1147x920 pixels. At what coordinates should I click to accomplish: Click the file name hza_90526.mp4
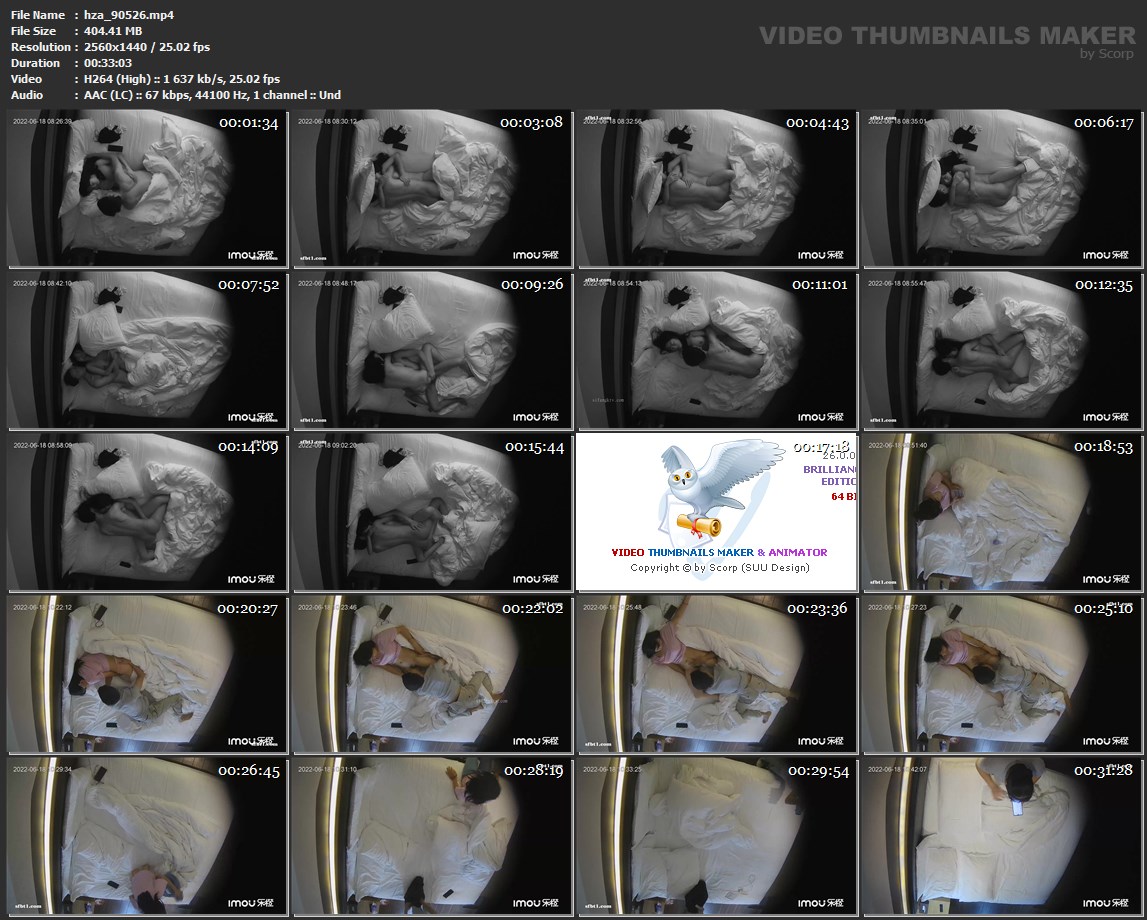click(129, 15)
